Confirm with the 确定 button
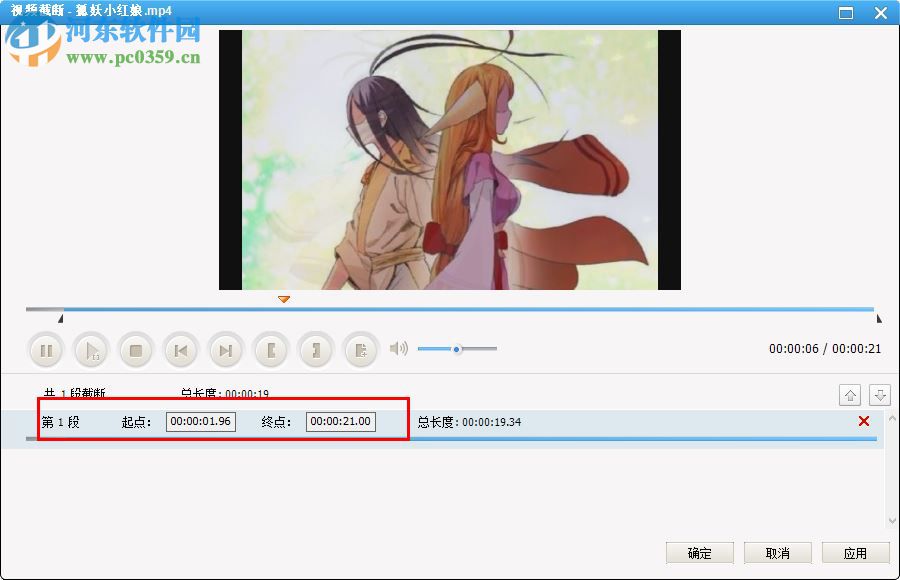 [699, 552]
